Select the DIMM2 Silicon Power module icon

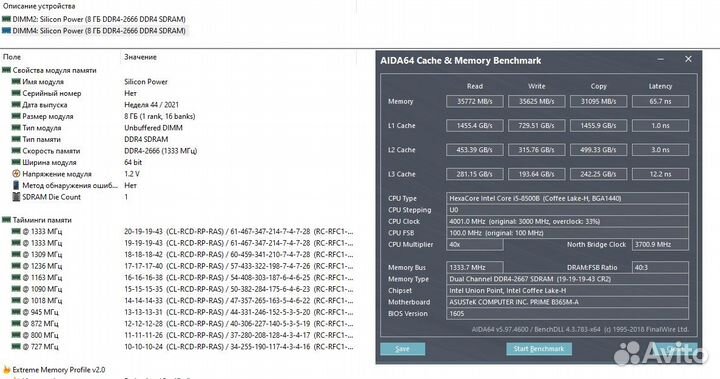point(6,19)
